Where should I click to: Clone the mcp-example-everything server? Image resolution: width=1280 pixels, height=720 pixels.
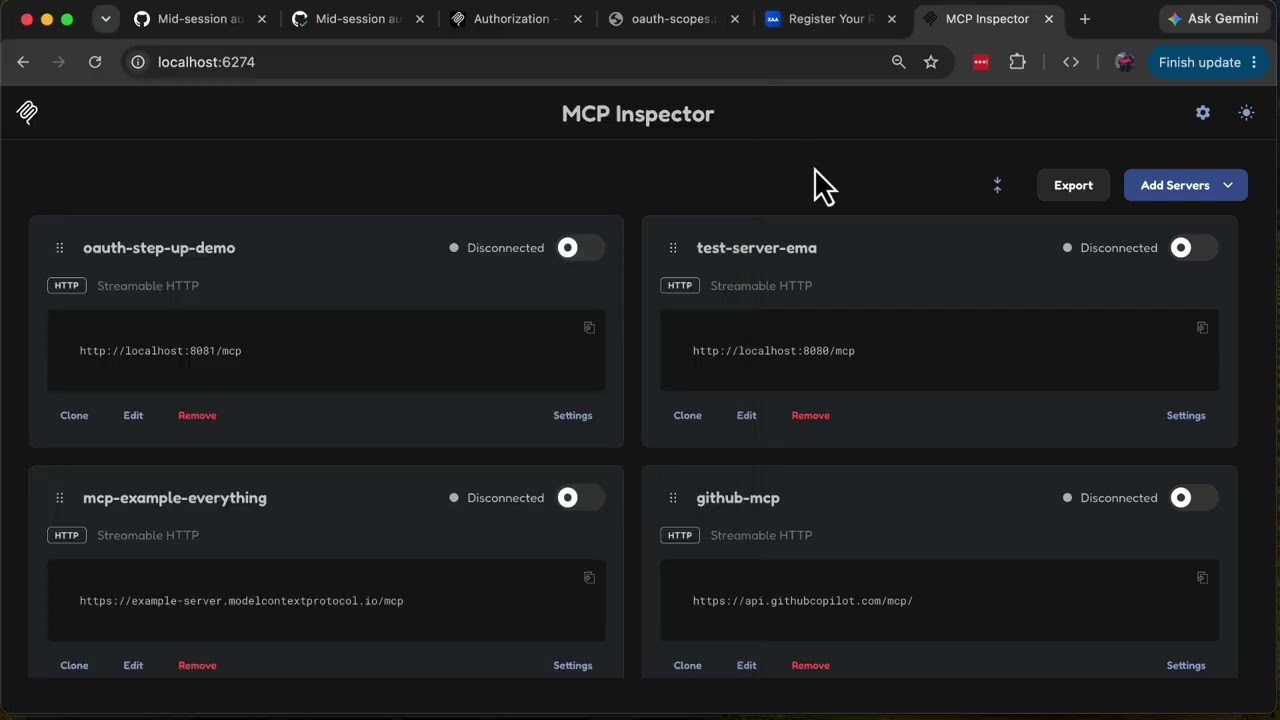pos(74,665)
